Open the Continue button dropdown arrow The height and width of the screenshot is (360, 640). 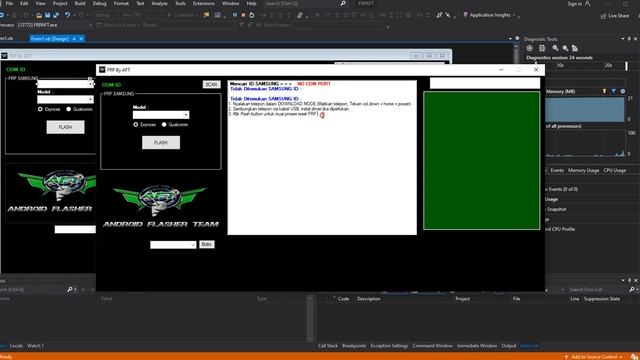click(x=196, y=15)
